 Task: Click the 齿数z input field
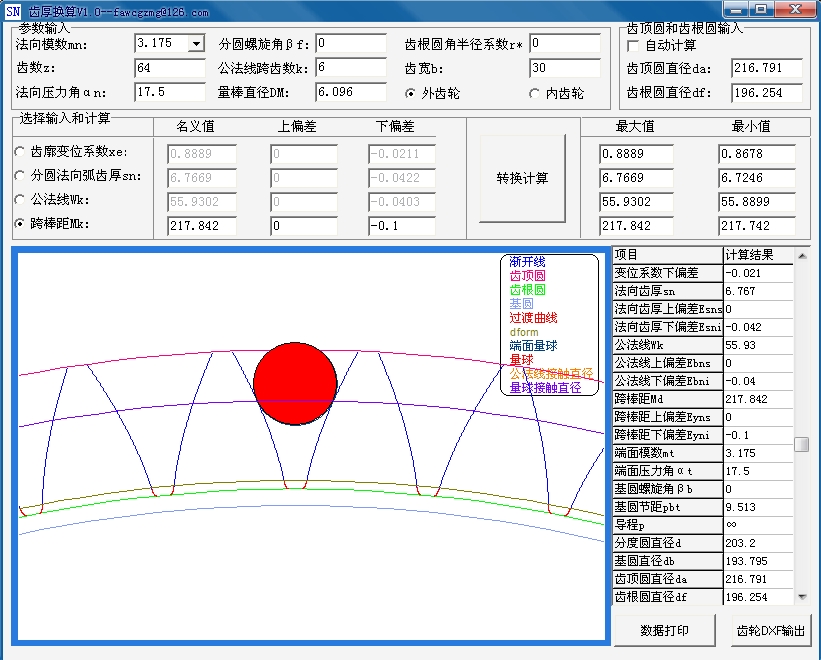pyautogui.click(x=170, y=68)
